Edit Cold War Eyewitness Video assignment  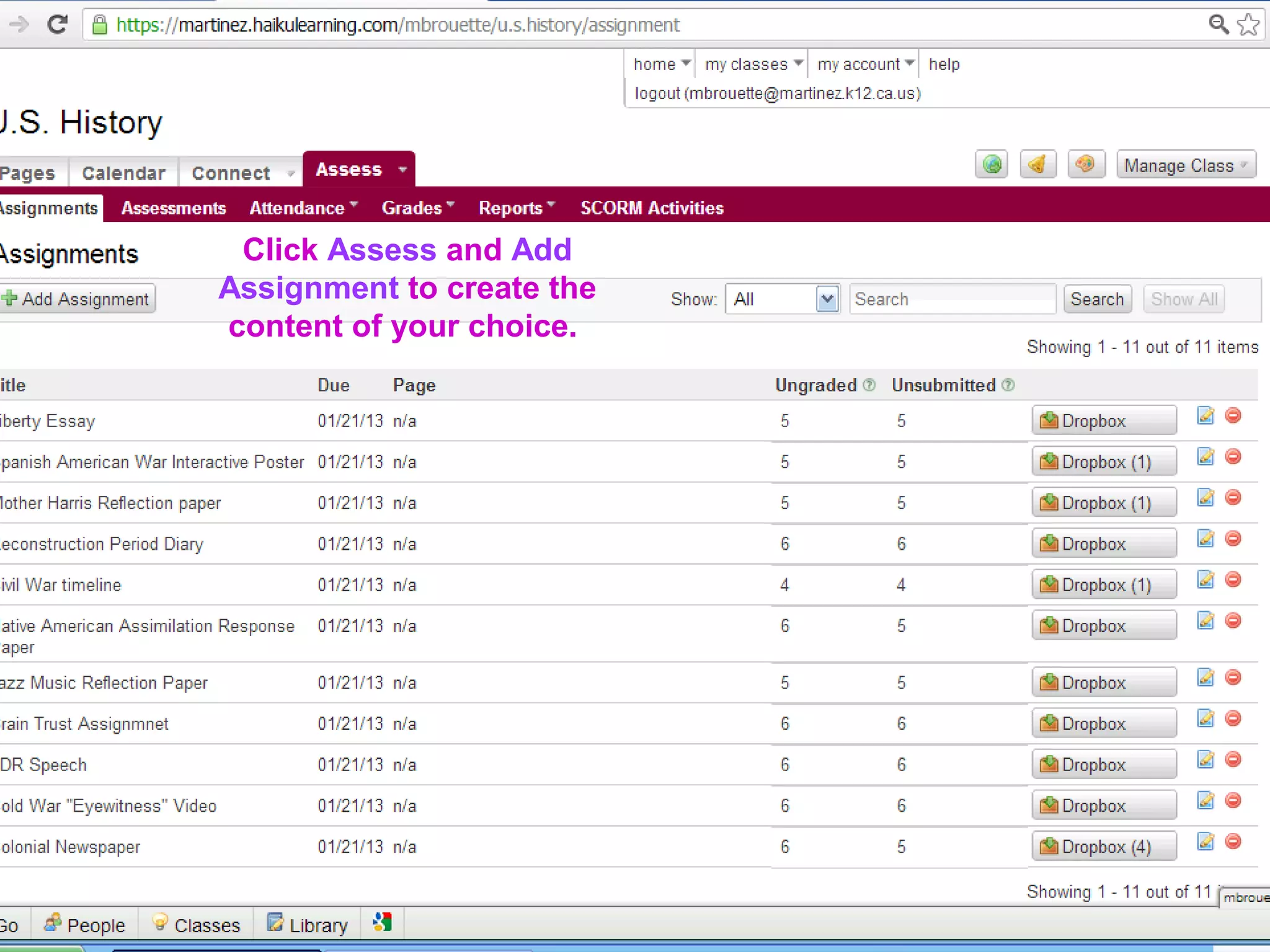[1206, 801]
